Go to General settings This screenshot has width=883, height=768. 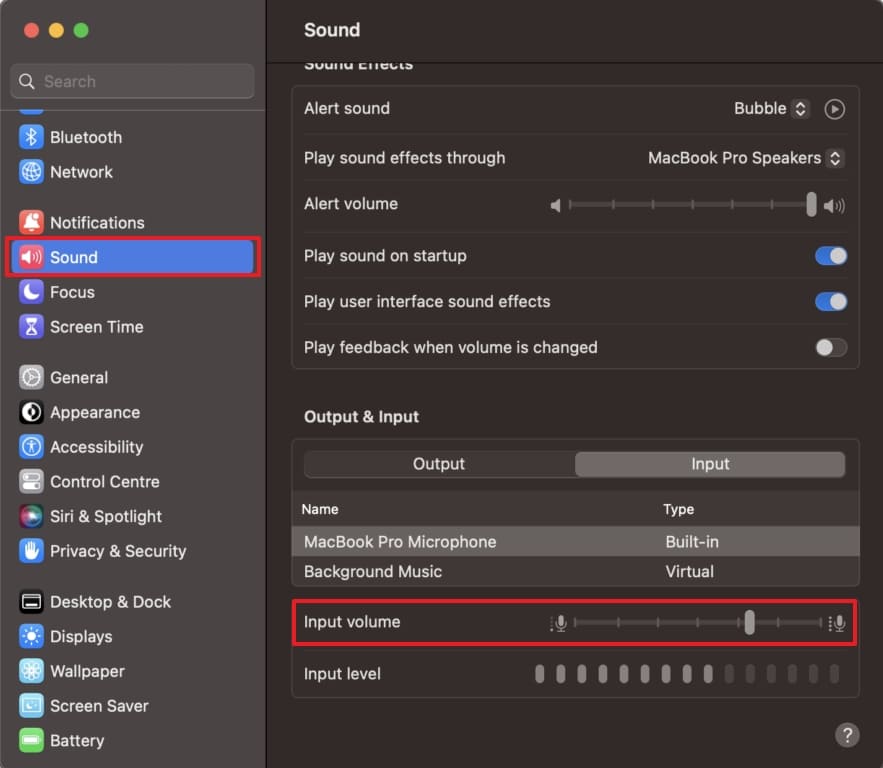(132, 377)
